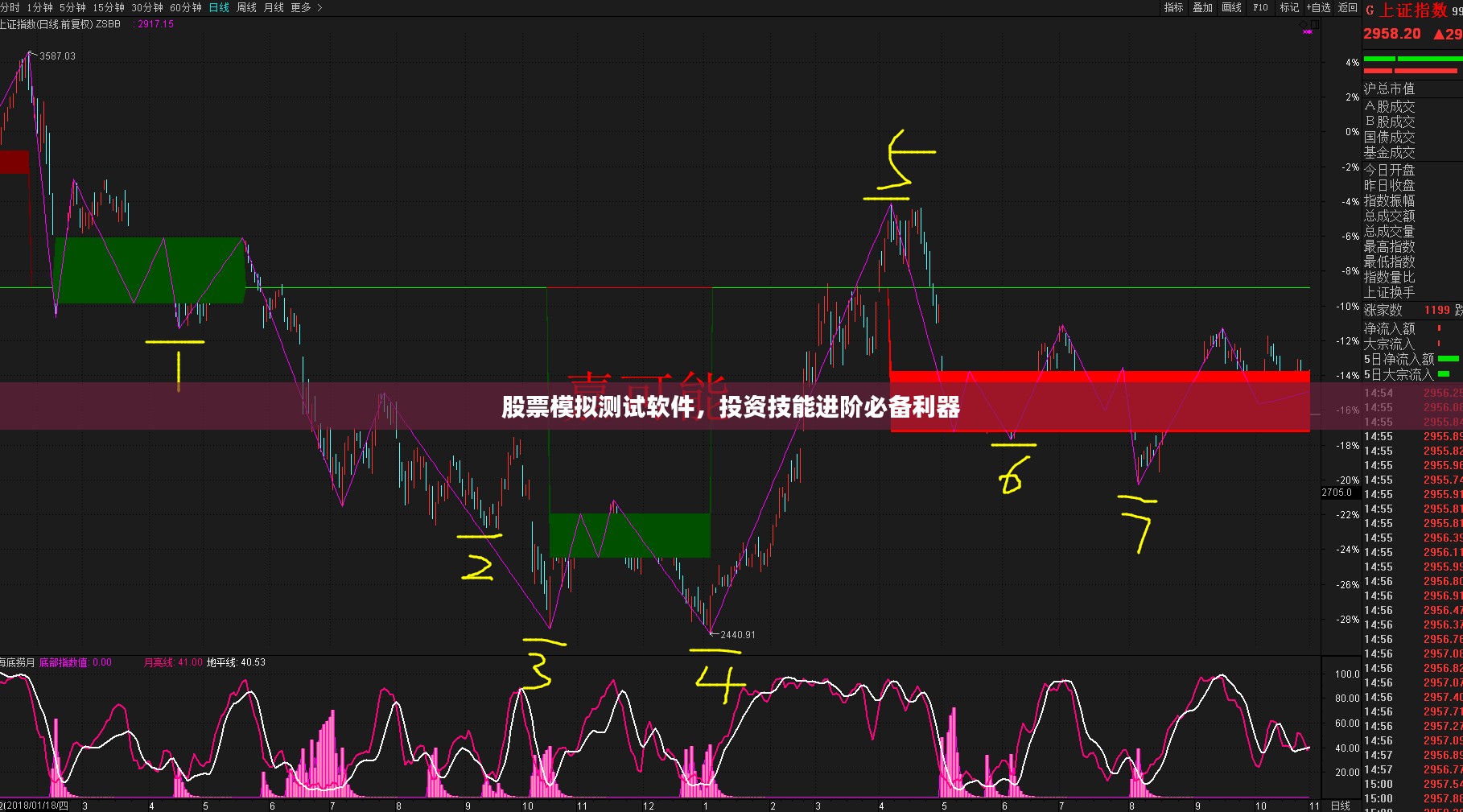Screen dimensions: 1463x812
Task: Click the 5日净流入额 row
Action: pyautogui.click(x=1413, y=359)
